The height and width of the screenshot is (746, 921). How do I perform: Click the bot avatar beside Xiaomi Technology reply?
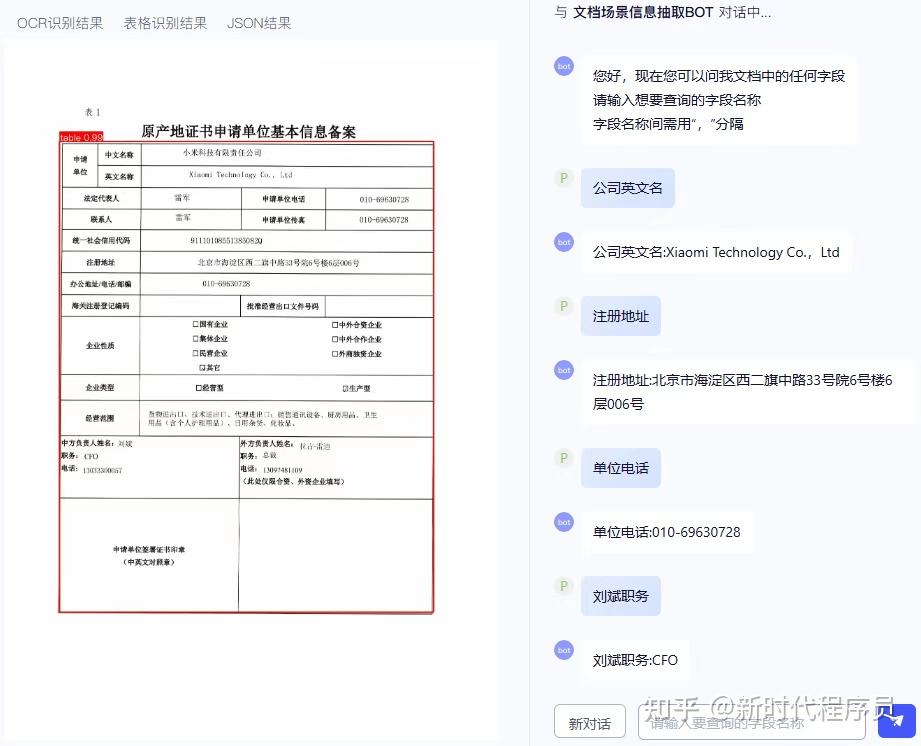pyautogui.click(x=564, y=242)
